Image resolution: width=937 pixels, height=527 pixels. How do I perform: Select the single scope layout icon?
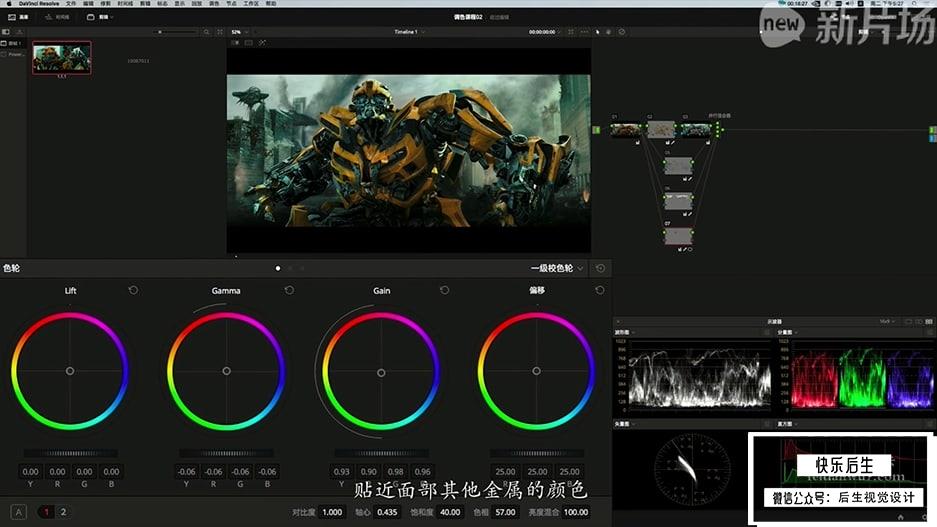[x=909, y=321]
